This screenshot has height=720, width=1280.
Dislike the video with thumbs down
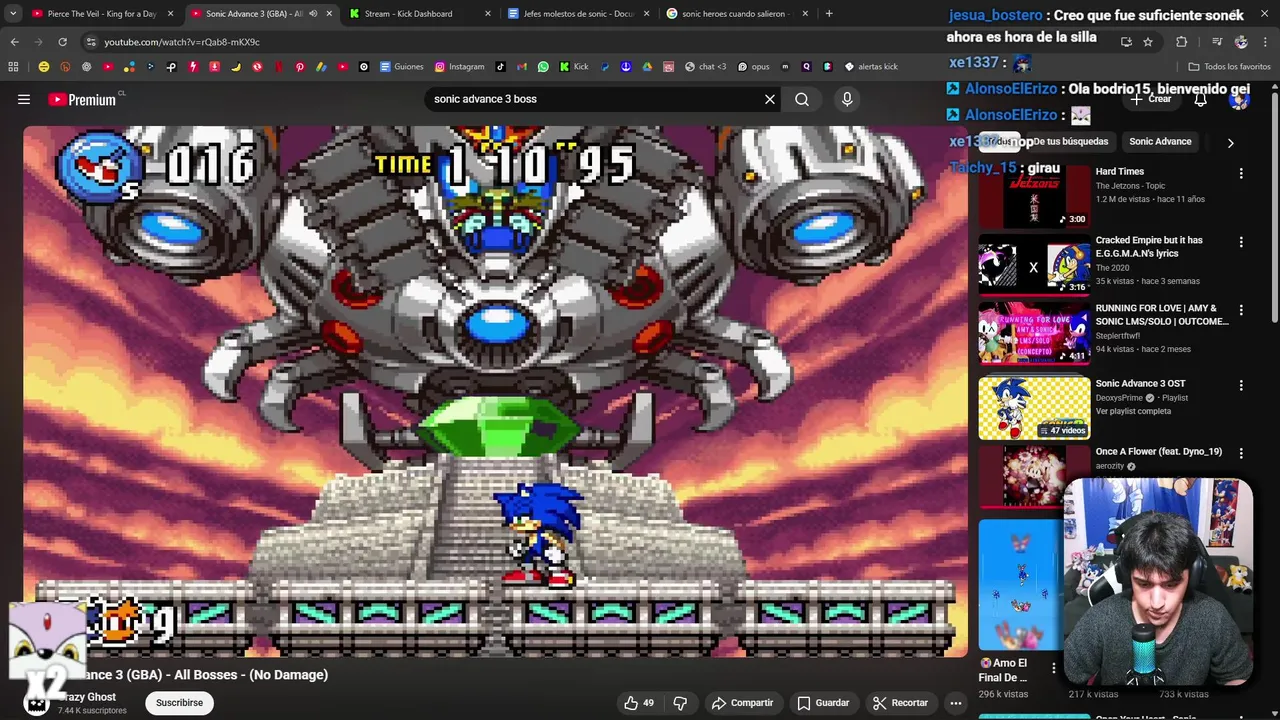[x=680, y=703]
